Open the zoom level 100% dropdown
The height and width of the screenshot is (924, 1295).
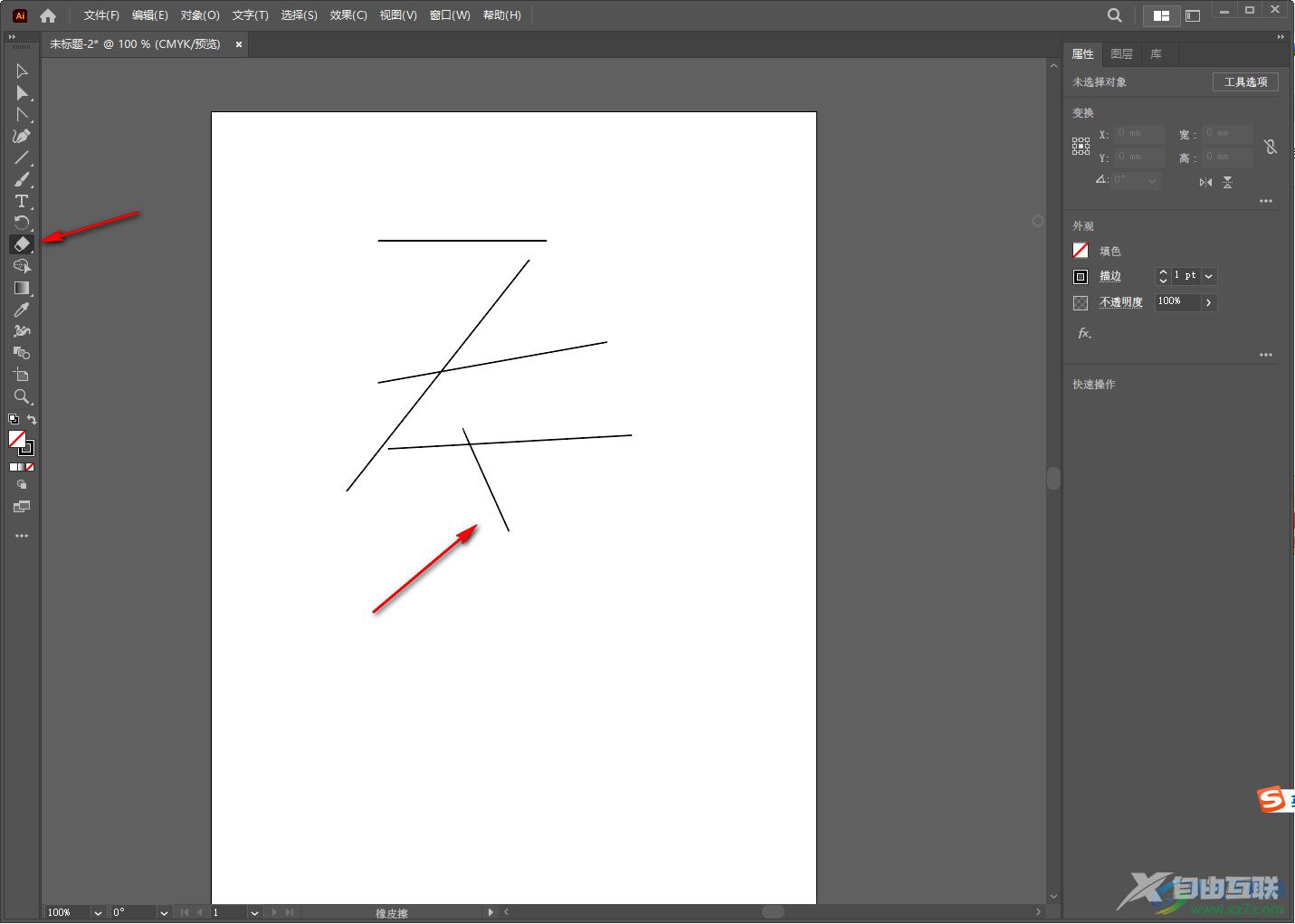pos(98,912)
